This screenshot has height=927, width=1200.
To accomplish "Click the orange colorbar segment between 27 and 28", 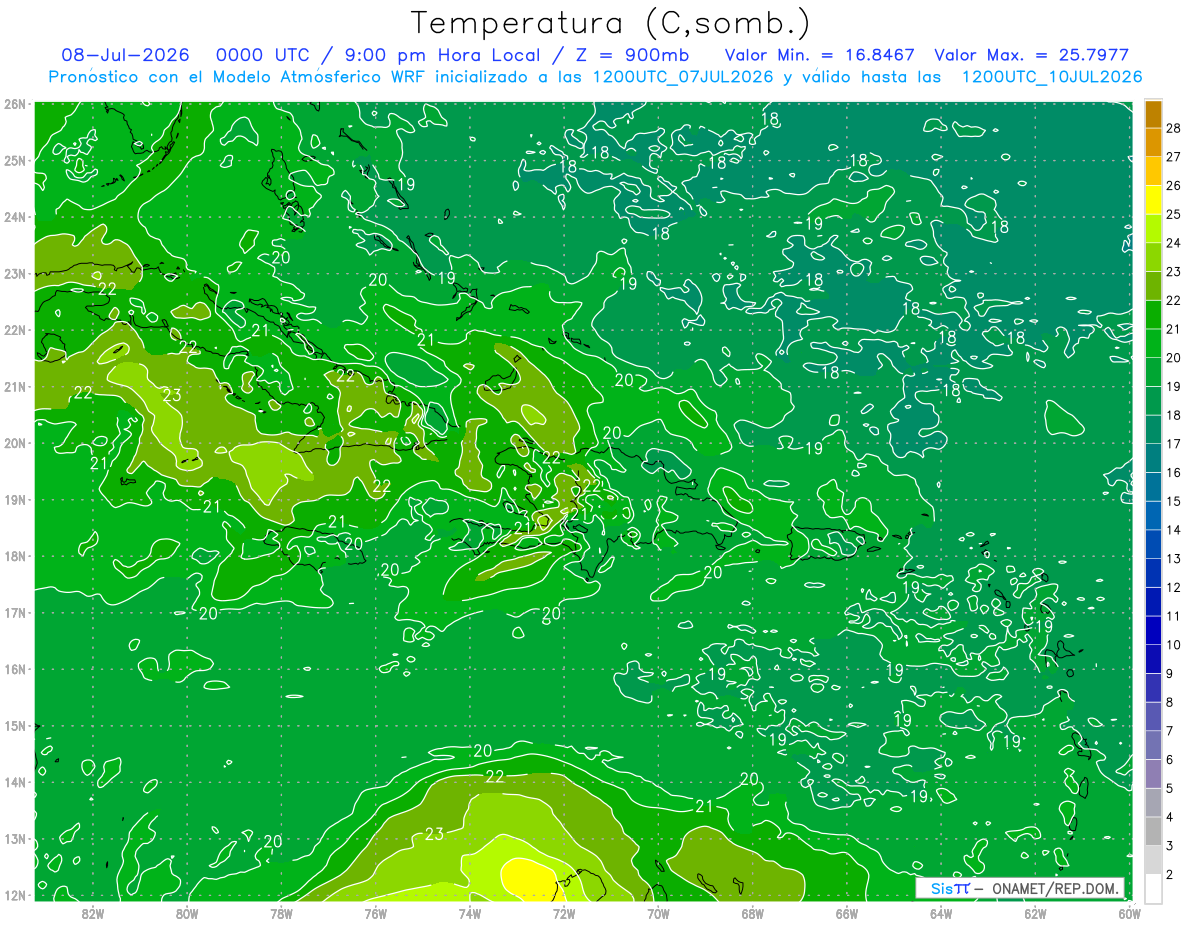I will pyautogui.click(x=1153, y=143).
